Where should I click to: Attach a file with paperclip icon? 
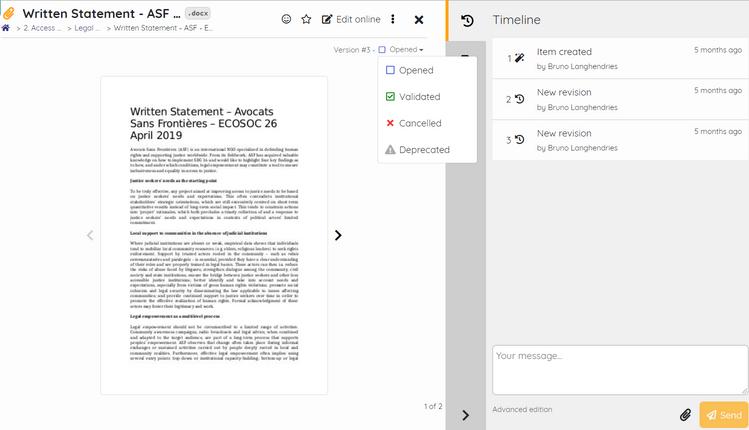[685, 415]
